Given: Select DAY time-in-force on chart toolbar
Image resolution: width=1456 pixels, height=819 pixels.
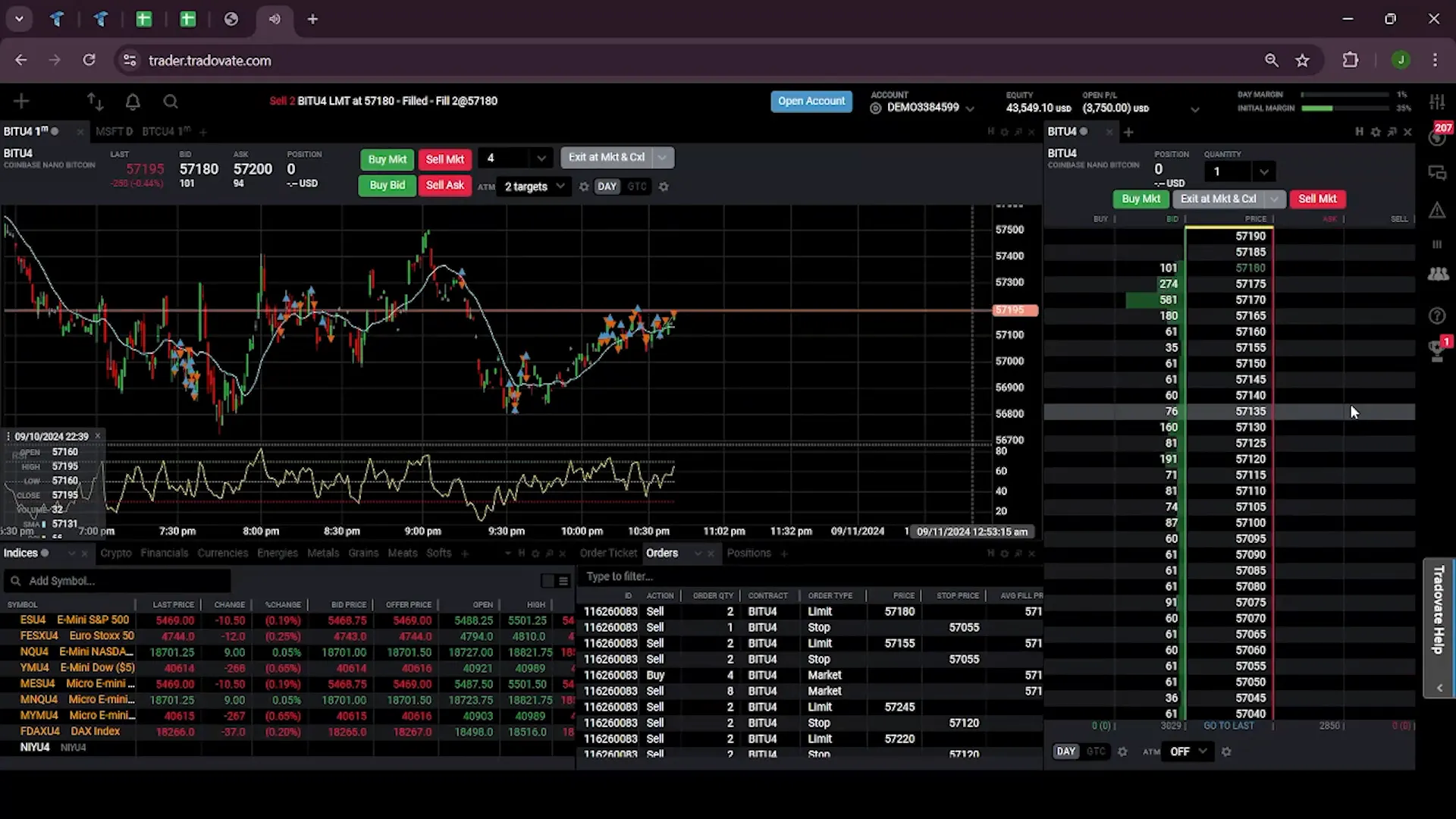Looking at the screenshot, I should pos(607,187).
